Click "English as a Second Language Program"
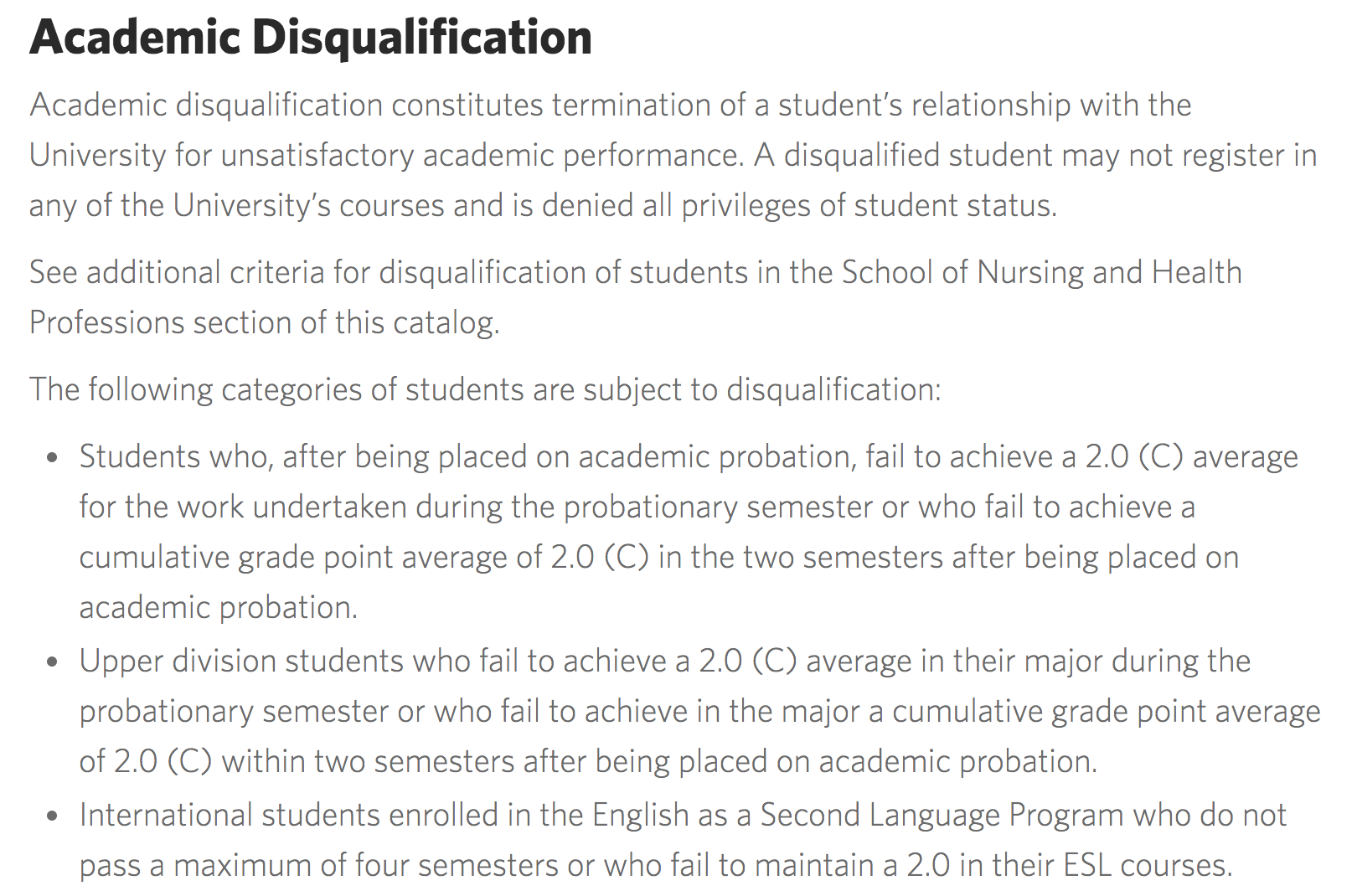The image size is (1357, 896). click(x=858, y=816)
